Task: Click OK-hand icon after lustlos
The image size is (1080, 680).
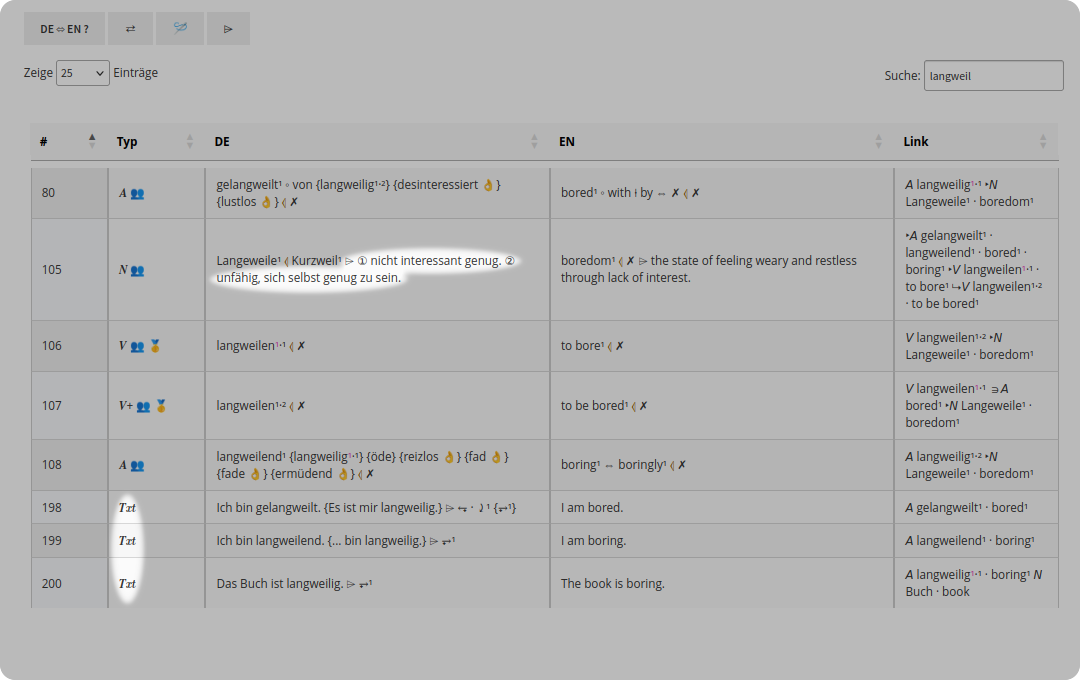Action: 266,202
